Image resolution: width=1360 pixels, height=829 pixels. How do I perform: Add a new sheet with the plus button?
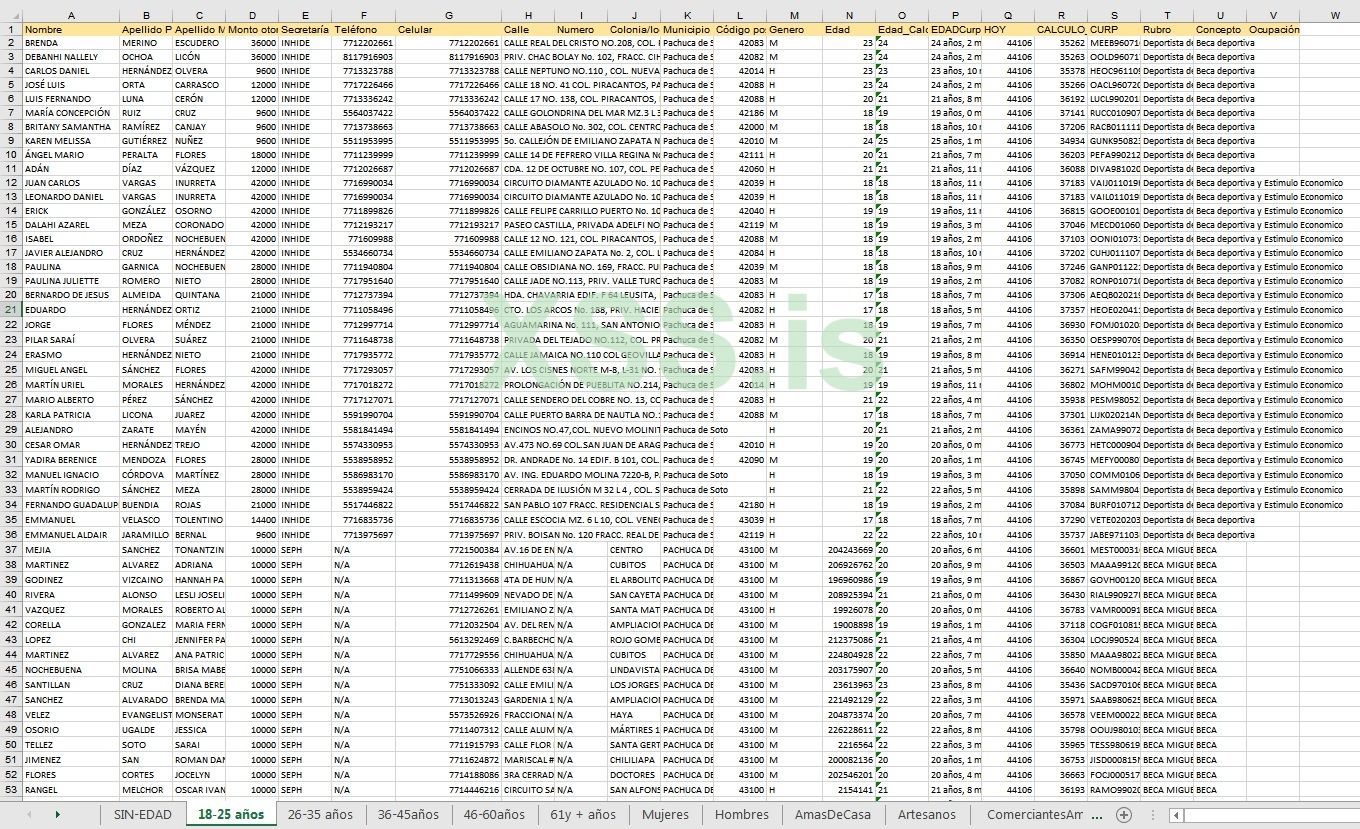tap(1123, 815)
